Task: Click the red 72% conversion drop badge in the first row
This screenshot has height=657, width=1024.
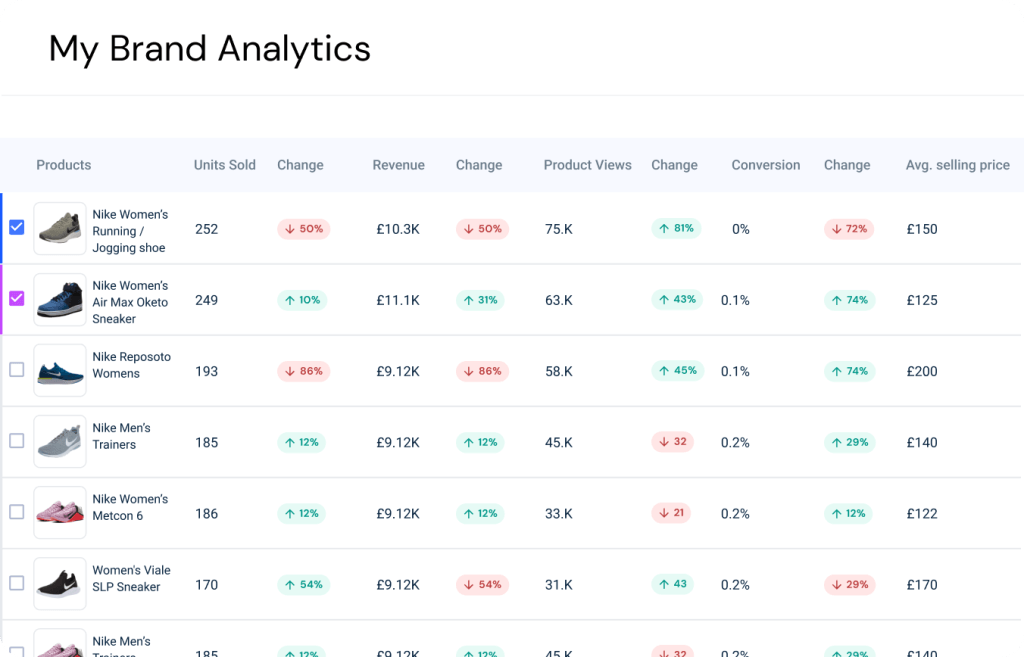Action: coord(849,228)
